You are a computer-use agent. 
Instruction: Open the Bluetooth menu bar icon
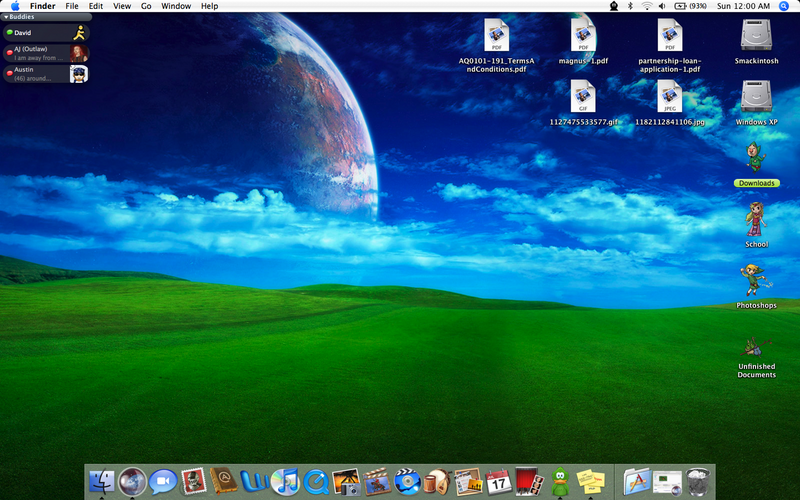[x=630, y=6]
